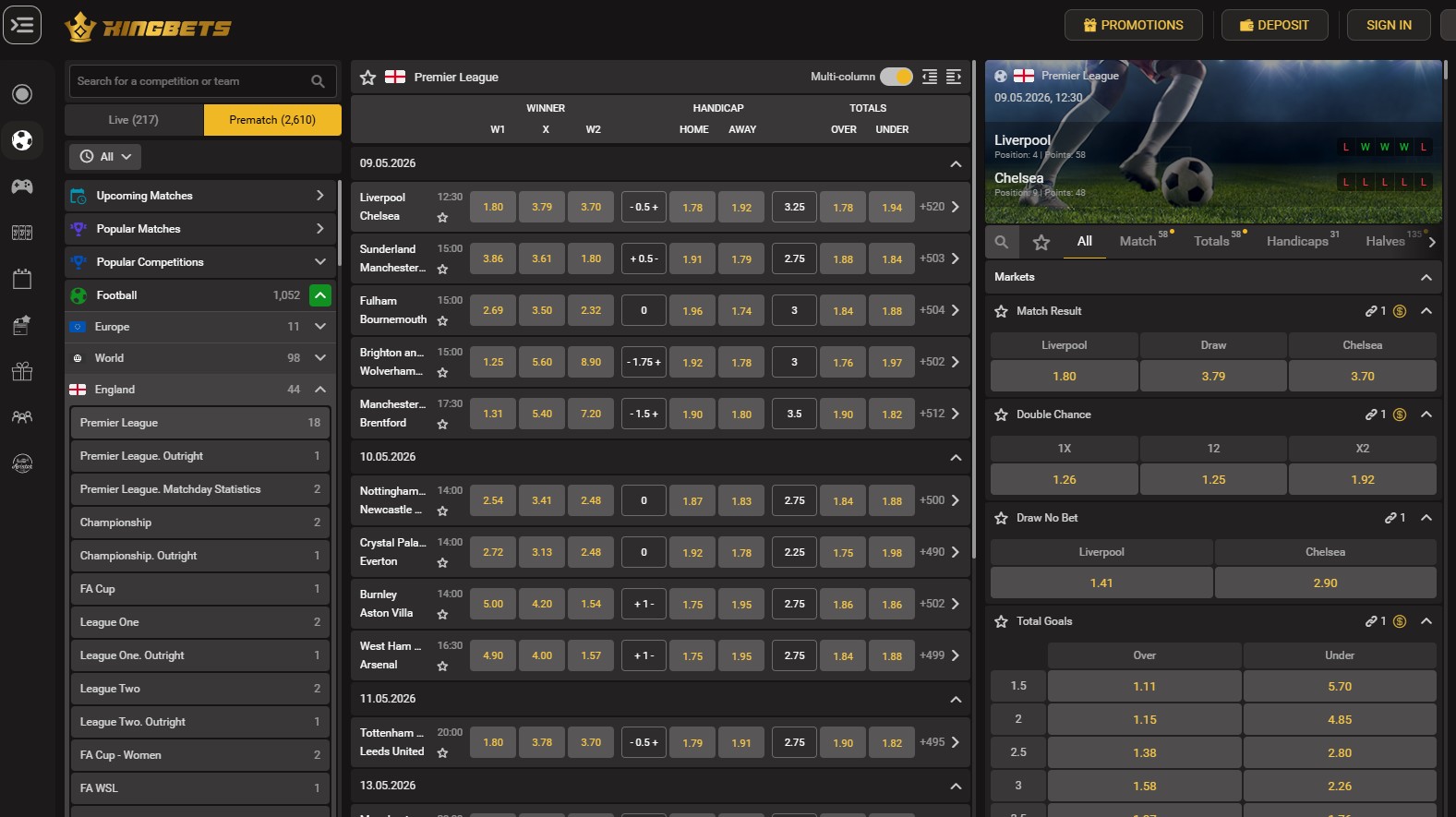Select Over 1.90 for Manchester vs Brentford
The image size is (1456, 817).
pos(843,415)
